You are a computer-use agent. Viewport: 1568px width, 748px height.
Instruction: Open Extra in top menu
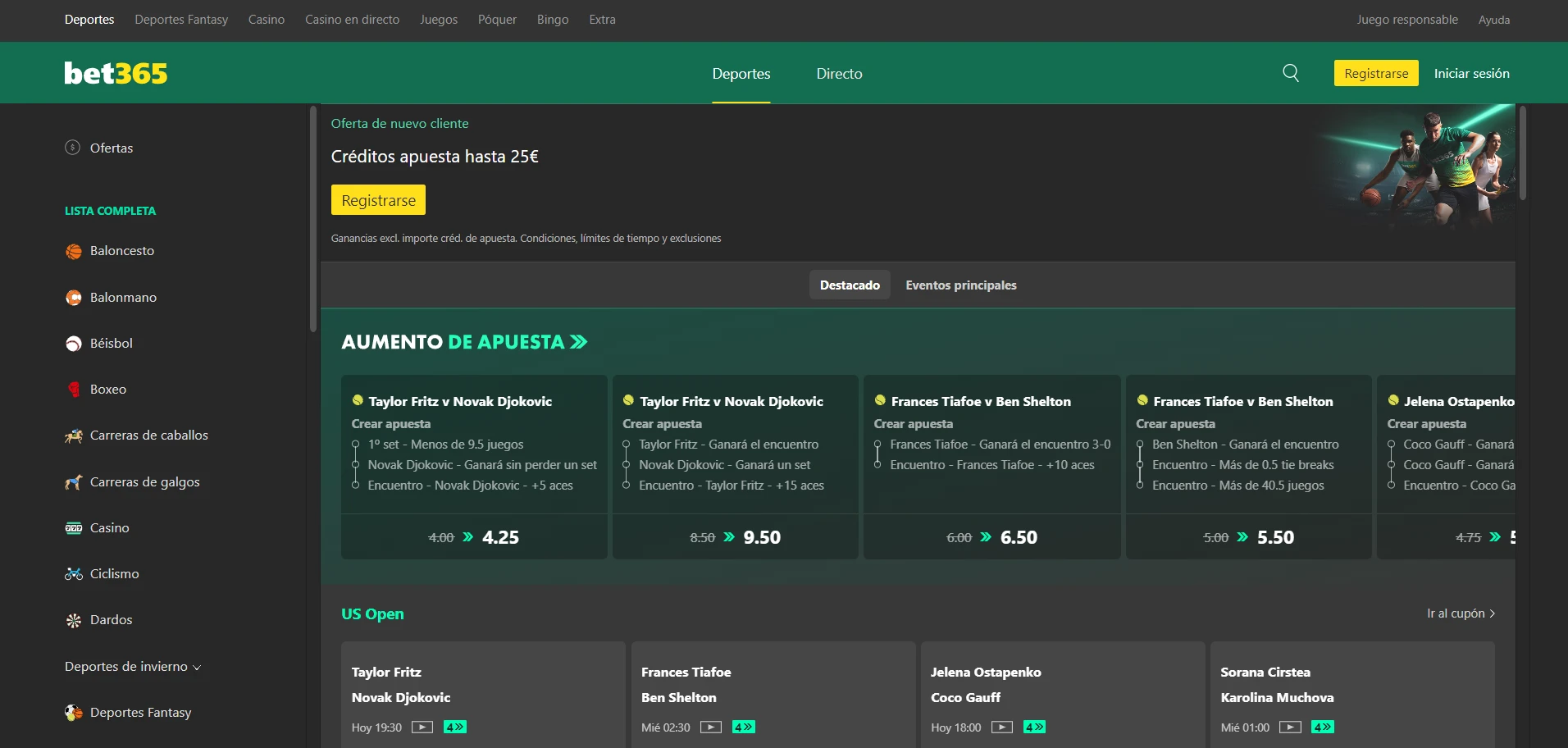tap(602, 20)
